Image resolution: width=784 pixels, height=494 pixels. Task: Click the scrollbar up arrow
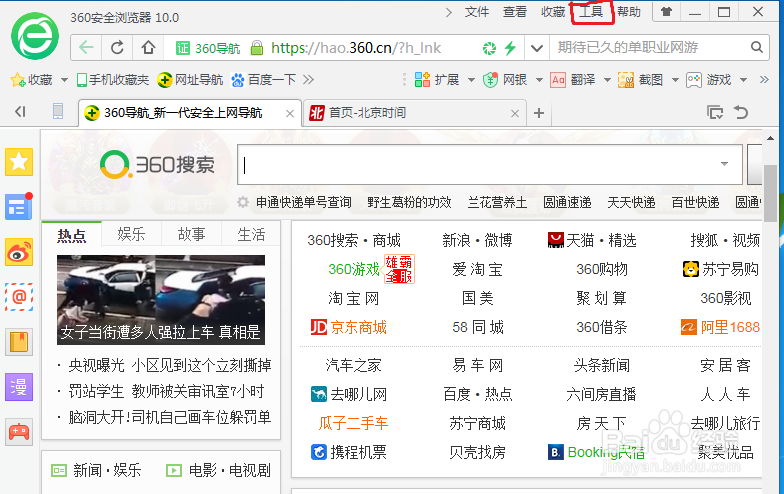(770, 138)
